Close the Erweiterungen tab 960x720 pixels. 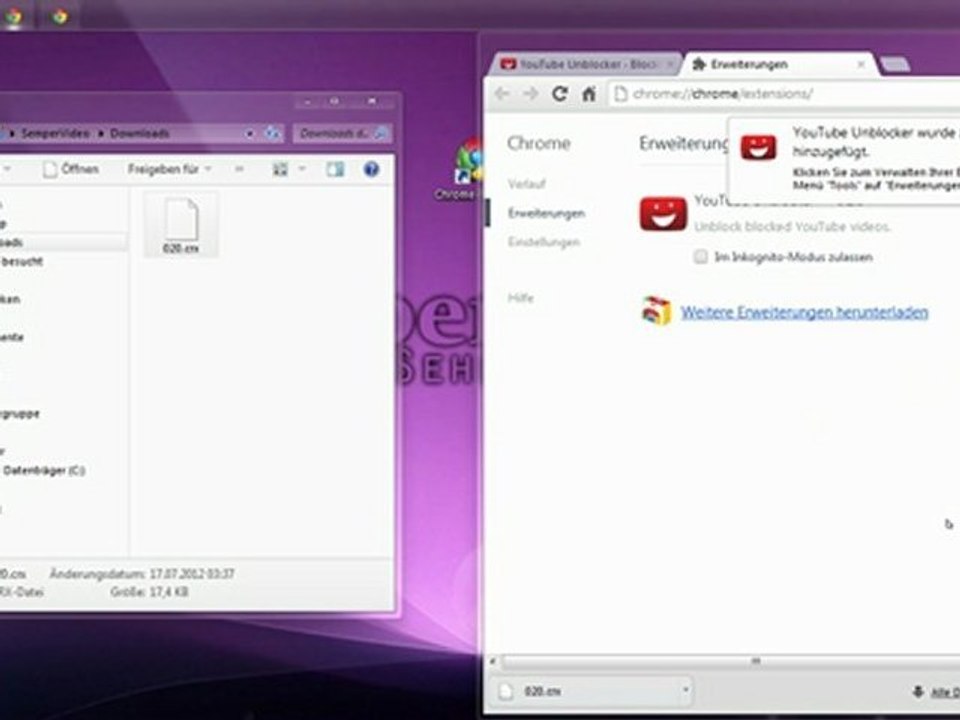pos(861,64)
